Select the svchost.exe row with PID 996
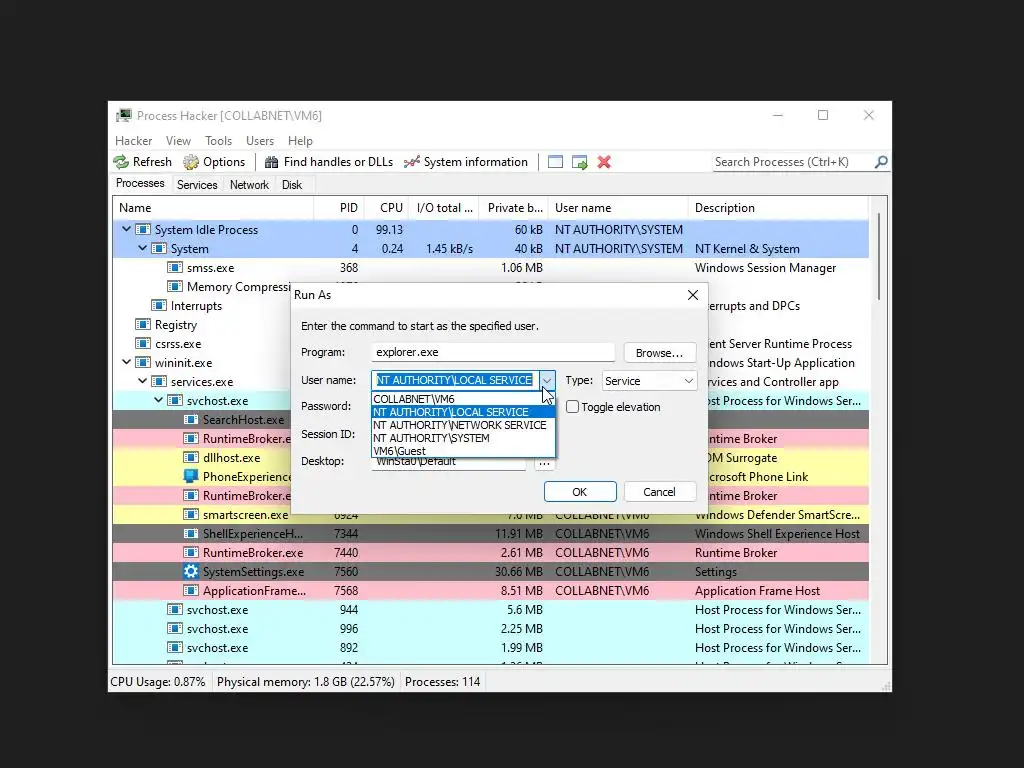Viewport: 1024px width, 768px height. tap(490, 629)
